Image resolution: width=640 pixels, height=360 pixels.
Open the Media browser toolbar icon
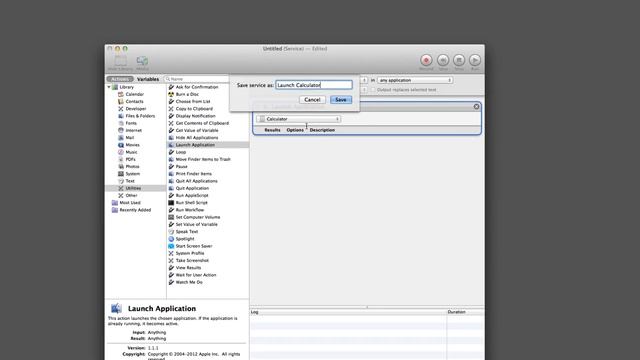142,62
